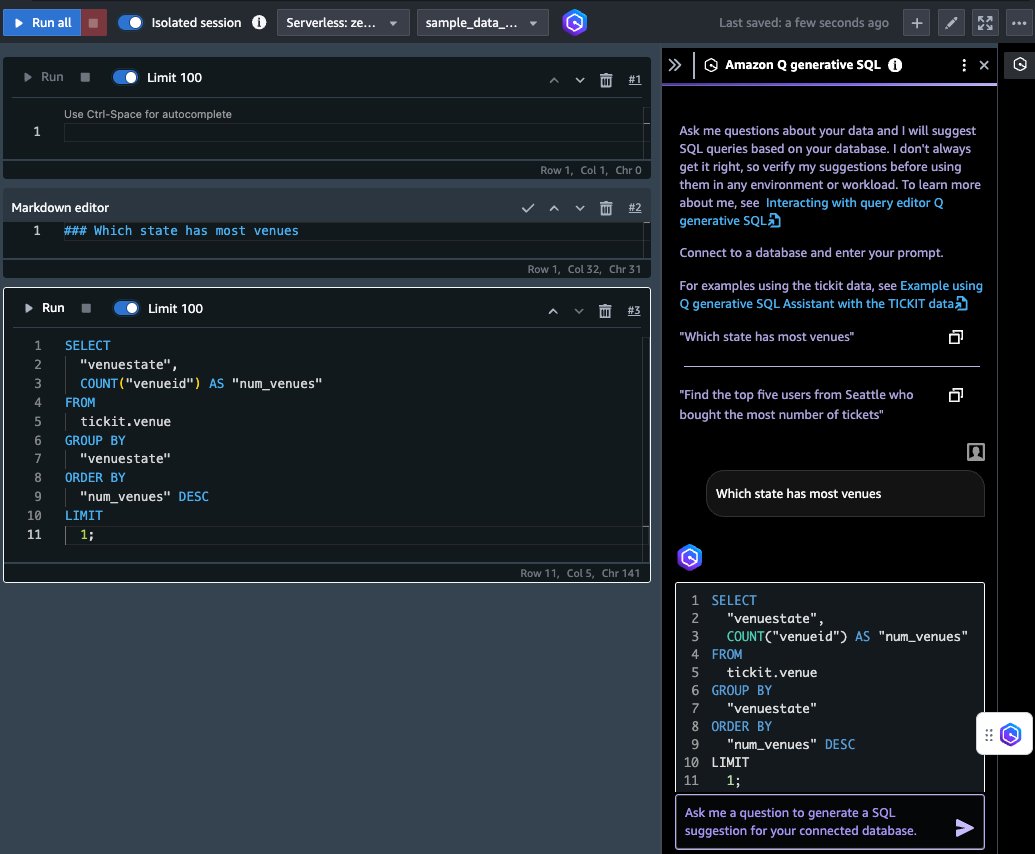Click the Run all button
1035x854 pixels.
[42, 22]
